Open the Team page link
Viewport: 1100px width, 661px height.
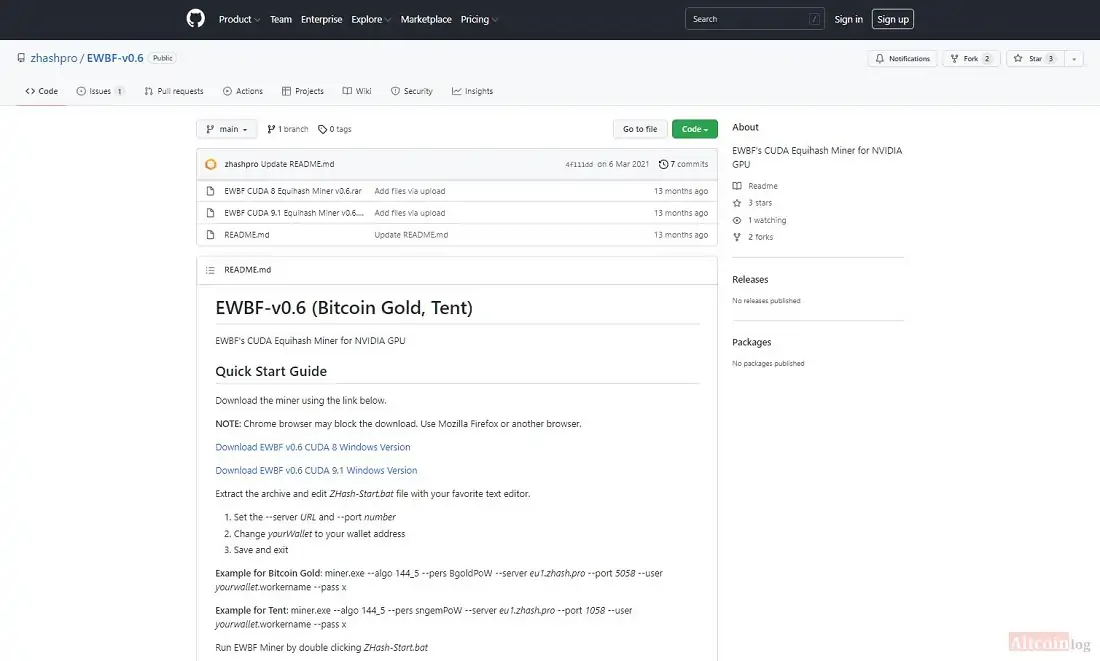pyautogui.click(x=281, y=20)
